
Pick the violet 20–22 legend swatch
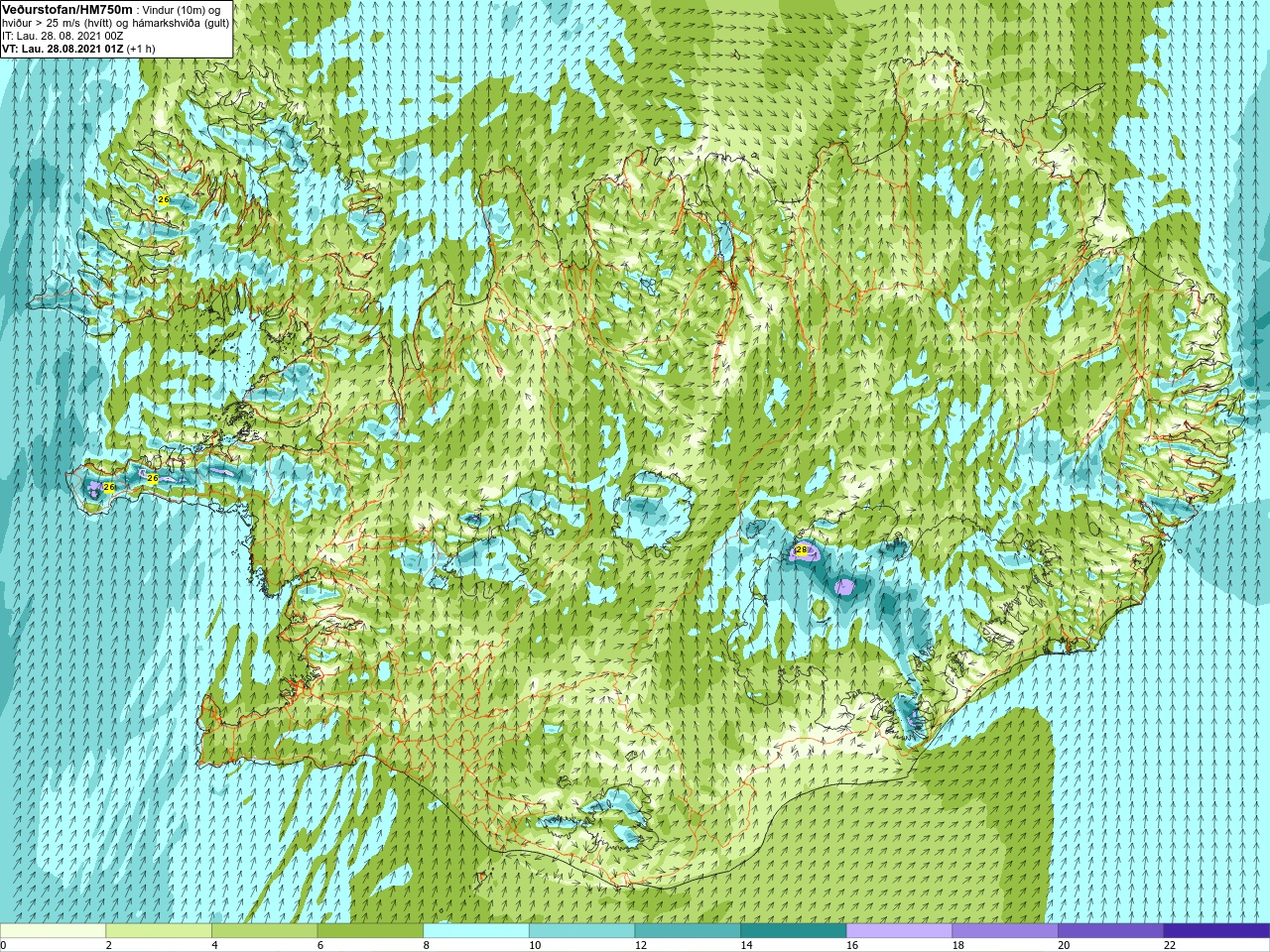point(1111,931)
